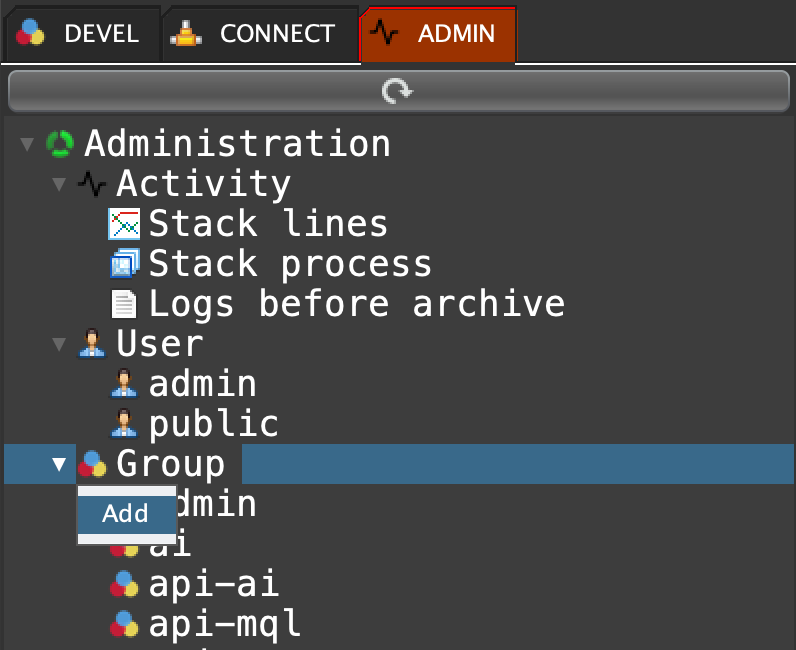Select the ADMIN tab
The height and width of the screenshot is (650, 796).
point(437,34)
